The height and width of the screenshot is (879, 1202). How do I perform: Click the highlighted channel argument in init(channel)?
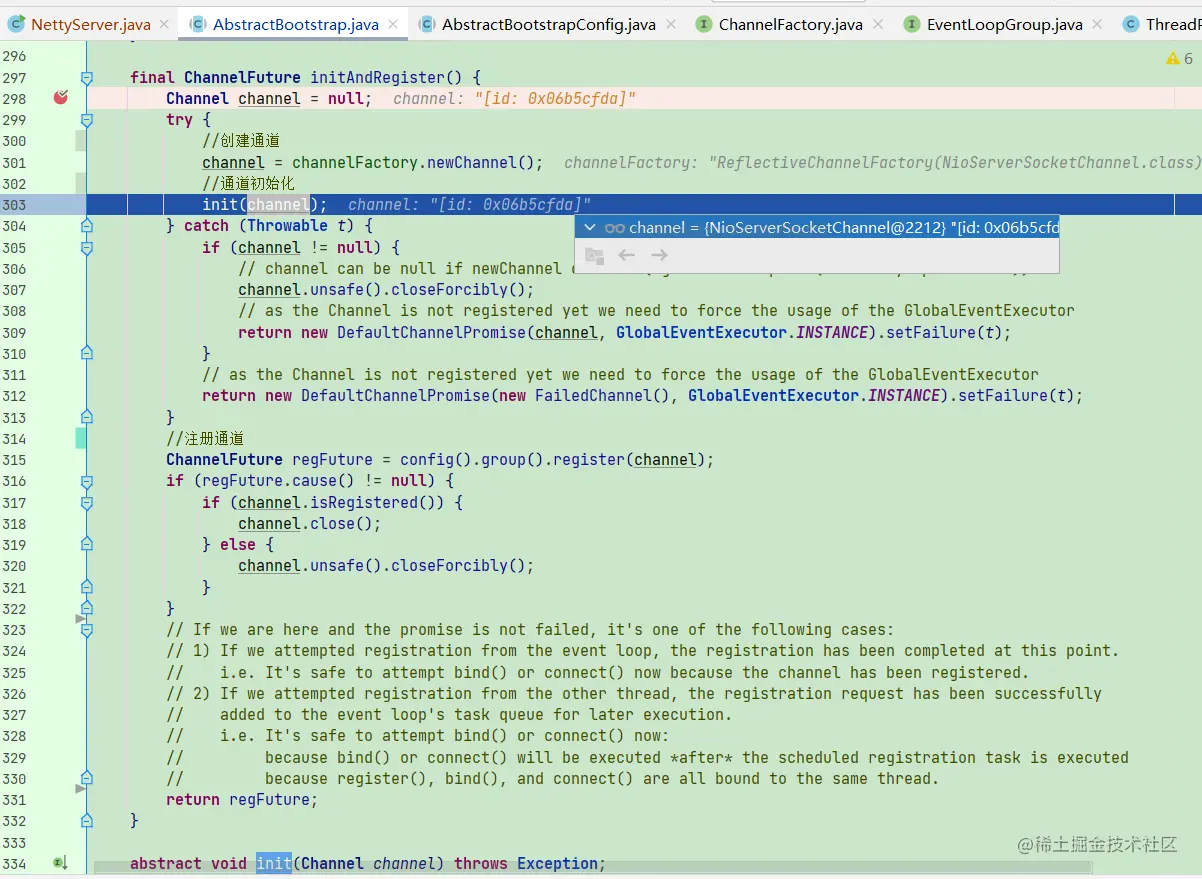pyautogui.click(x=279, y=205)
